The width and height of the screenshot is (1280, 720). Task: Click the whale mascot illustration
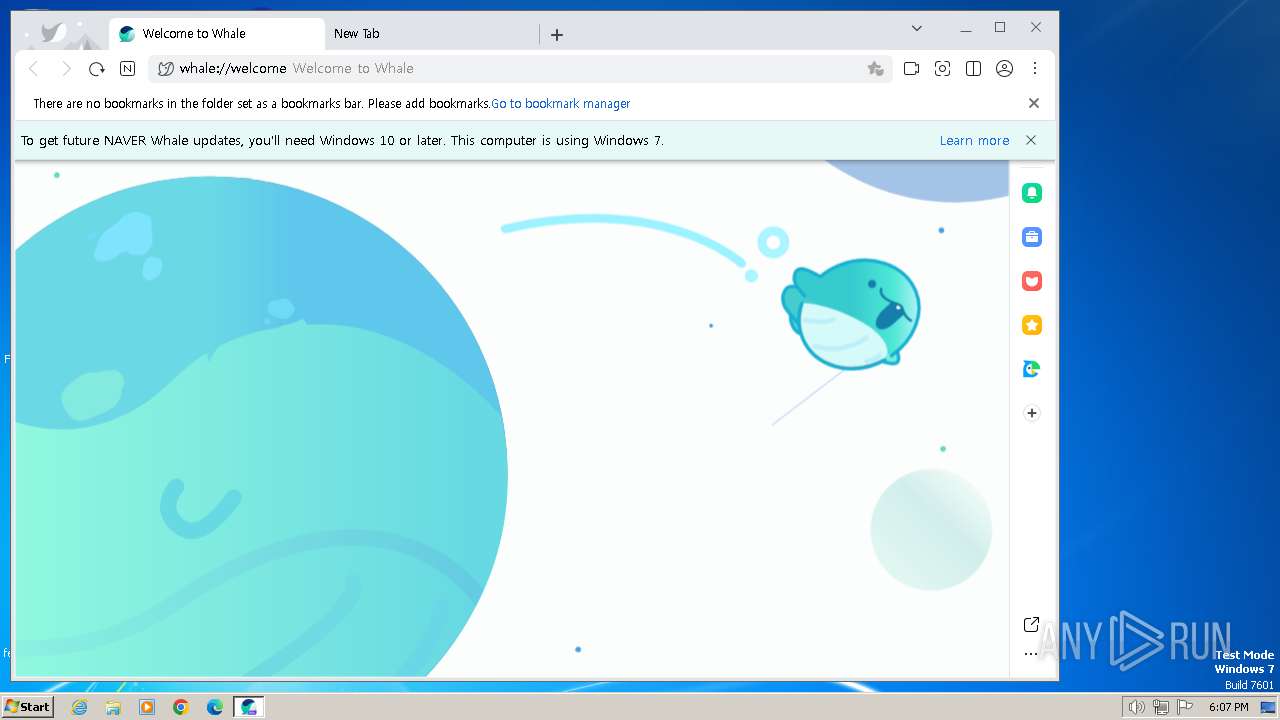tap(850, 313)
